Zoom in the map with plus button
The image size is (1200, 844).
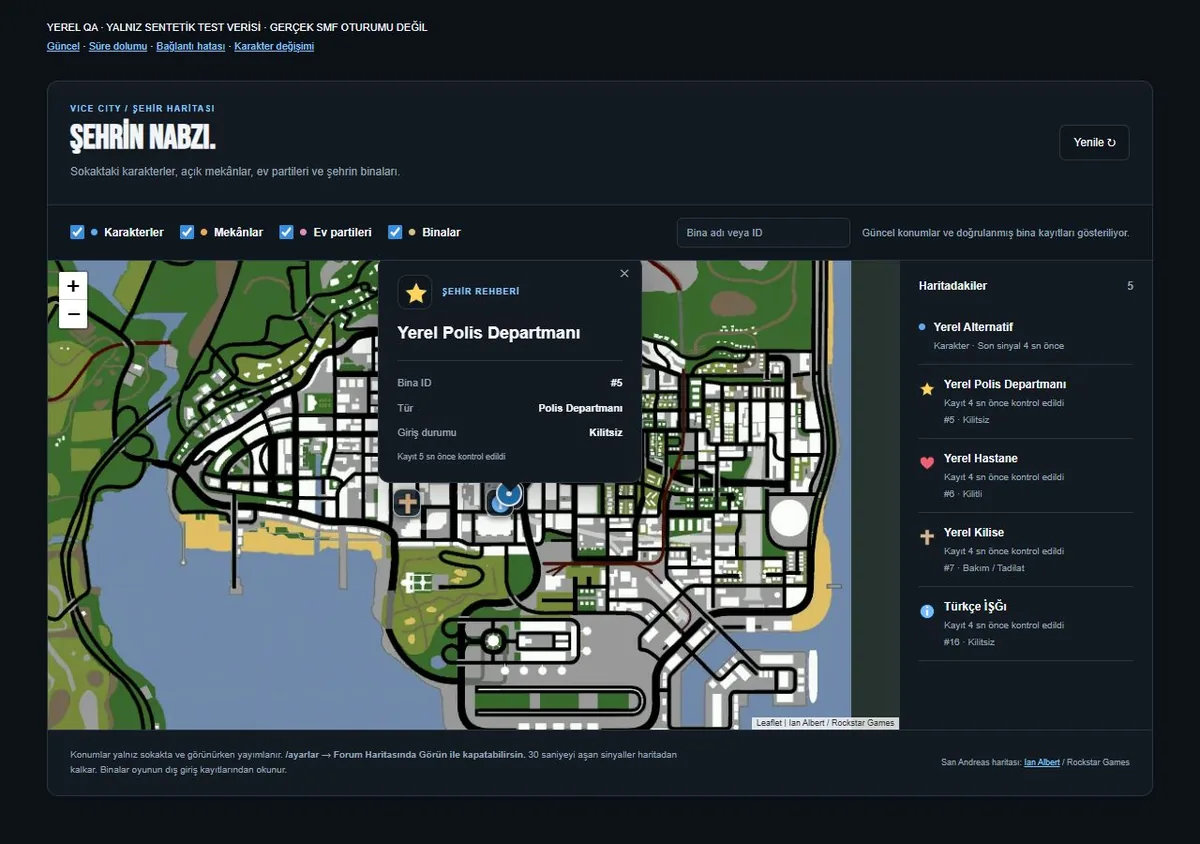73,286
